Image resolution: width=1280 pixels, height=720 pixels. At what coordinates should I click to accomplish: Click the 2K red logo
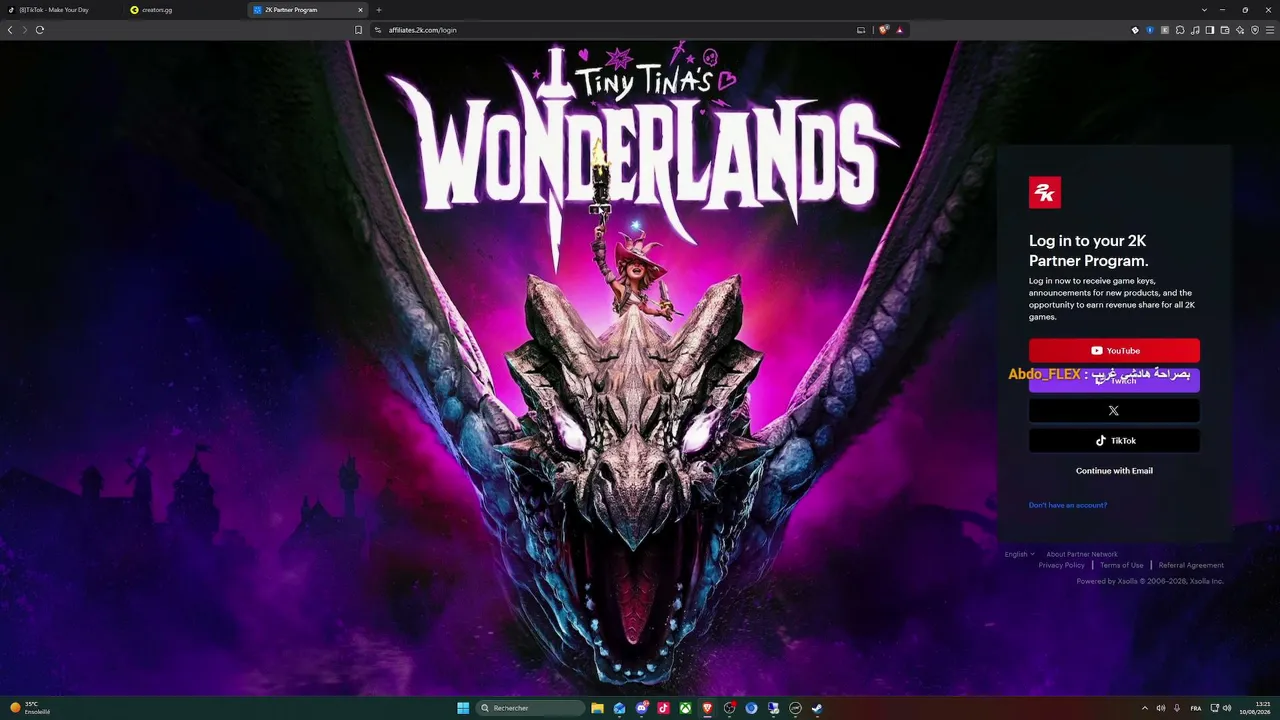1045,192
